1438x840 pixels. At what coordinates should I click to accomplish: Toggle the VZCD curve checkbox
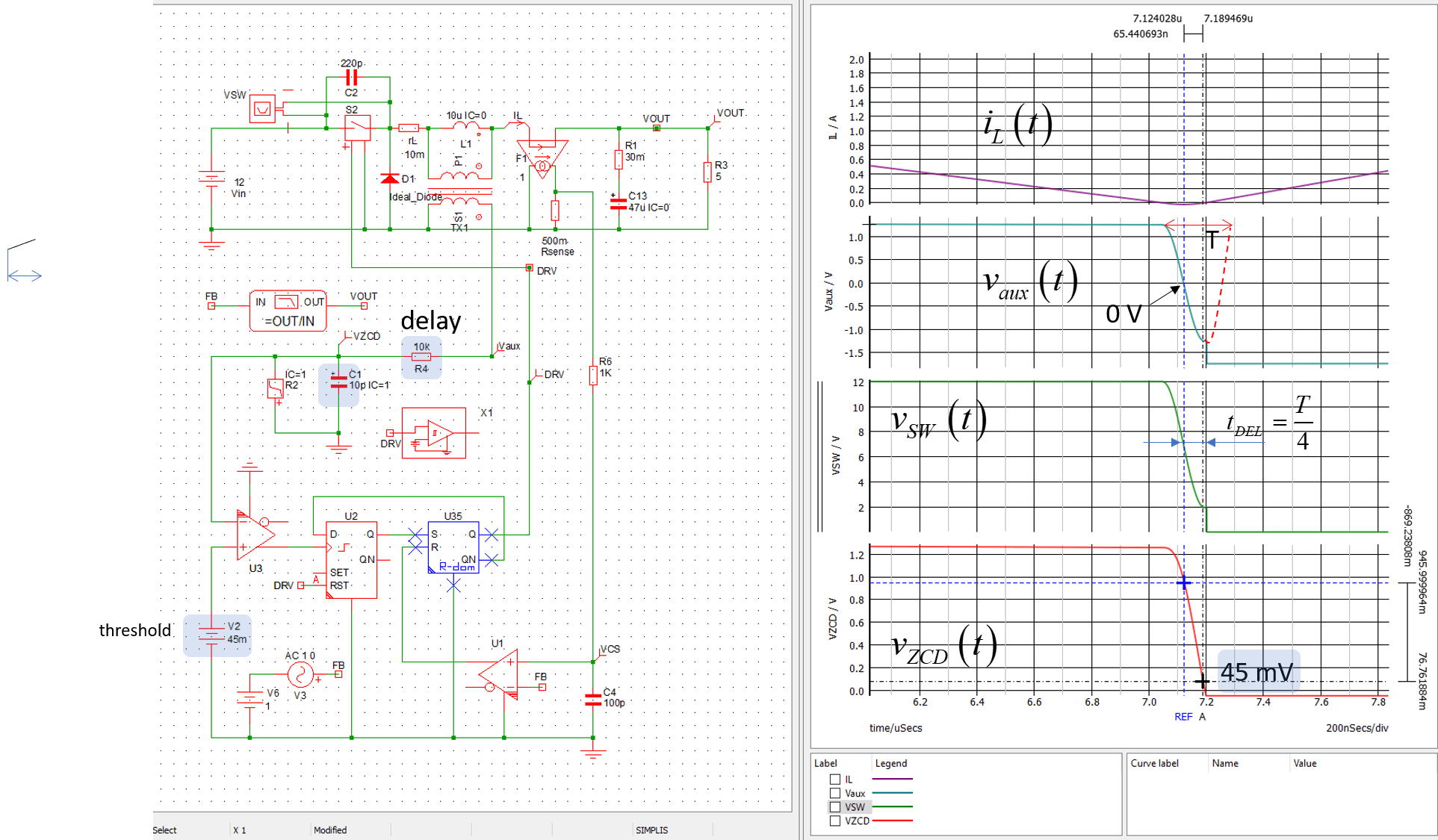click(834, 820)
